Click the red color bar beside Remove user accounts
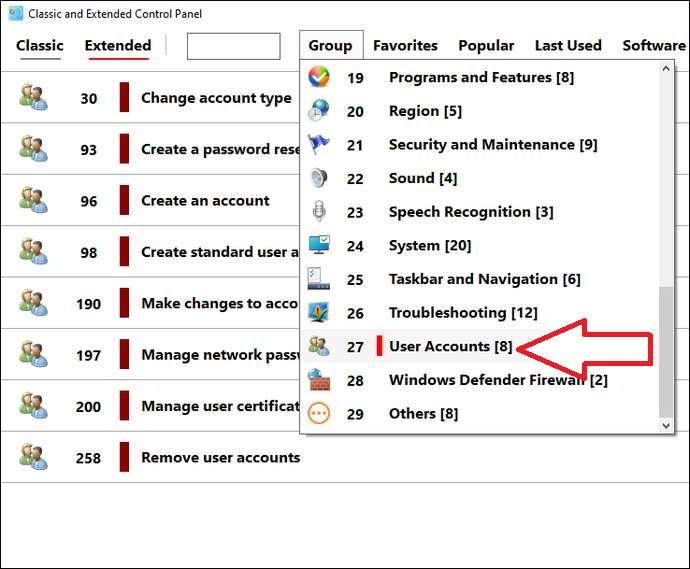Screen dimensions: 690x569 coord(125,457)
